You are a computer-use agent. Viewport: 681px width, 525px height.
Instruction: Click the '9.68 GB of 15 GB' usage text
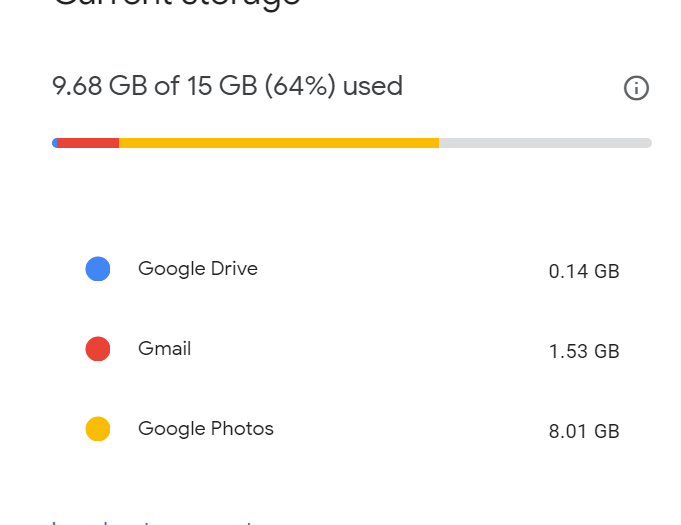tap(155, 86)
